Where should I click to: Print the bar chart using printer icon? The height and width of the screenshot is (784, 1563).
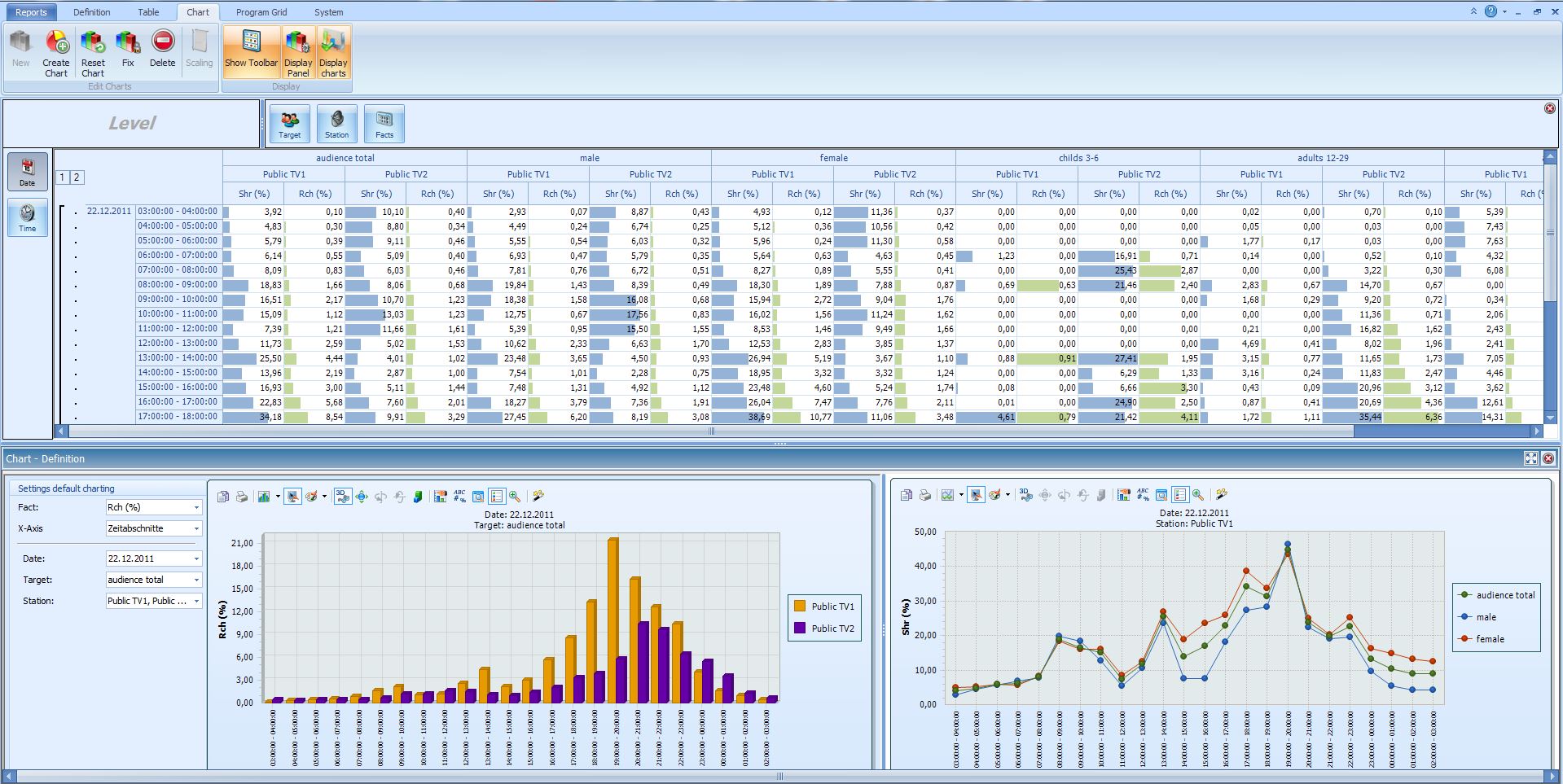(x=242, y=497)
